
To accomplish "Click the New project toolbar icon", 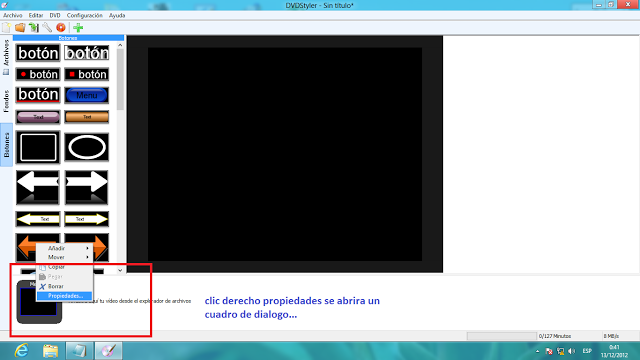I will pyautogui.click(x=7, y=27).
